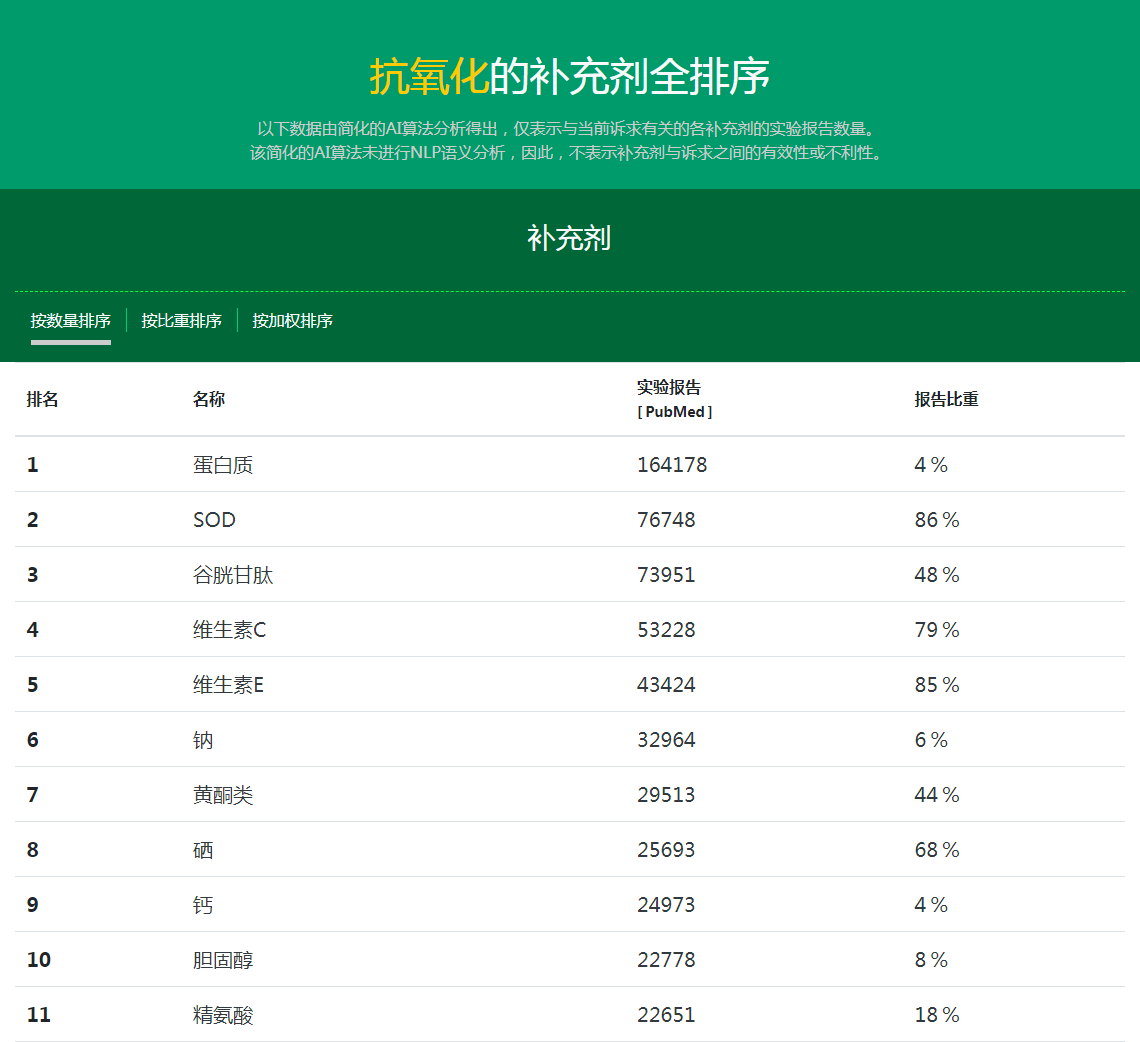Open the 维生素E supplement row
1140x1042 pixels.
229,685
